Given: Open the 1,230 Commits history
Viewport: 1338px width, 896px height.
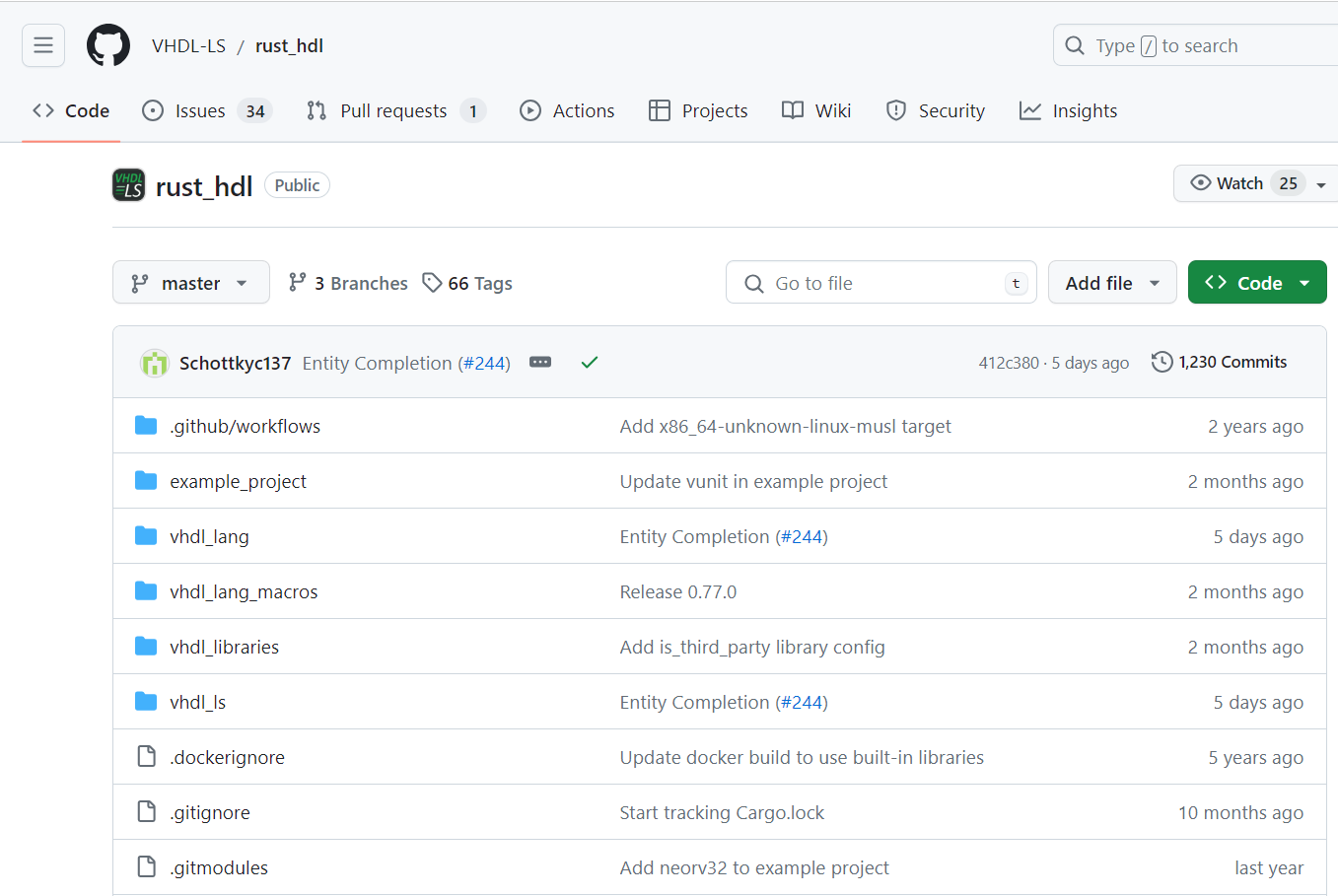Looking at the screenshot, I should (1220, 362).
